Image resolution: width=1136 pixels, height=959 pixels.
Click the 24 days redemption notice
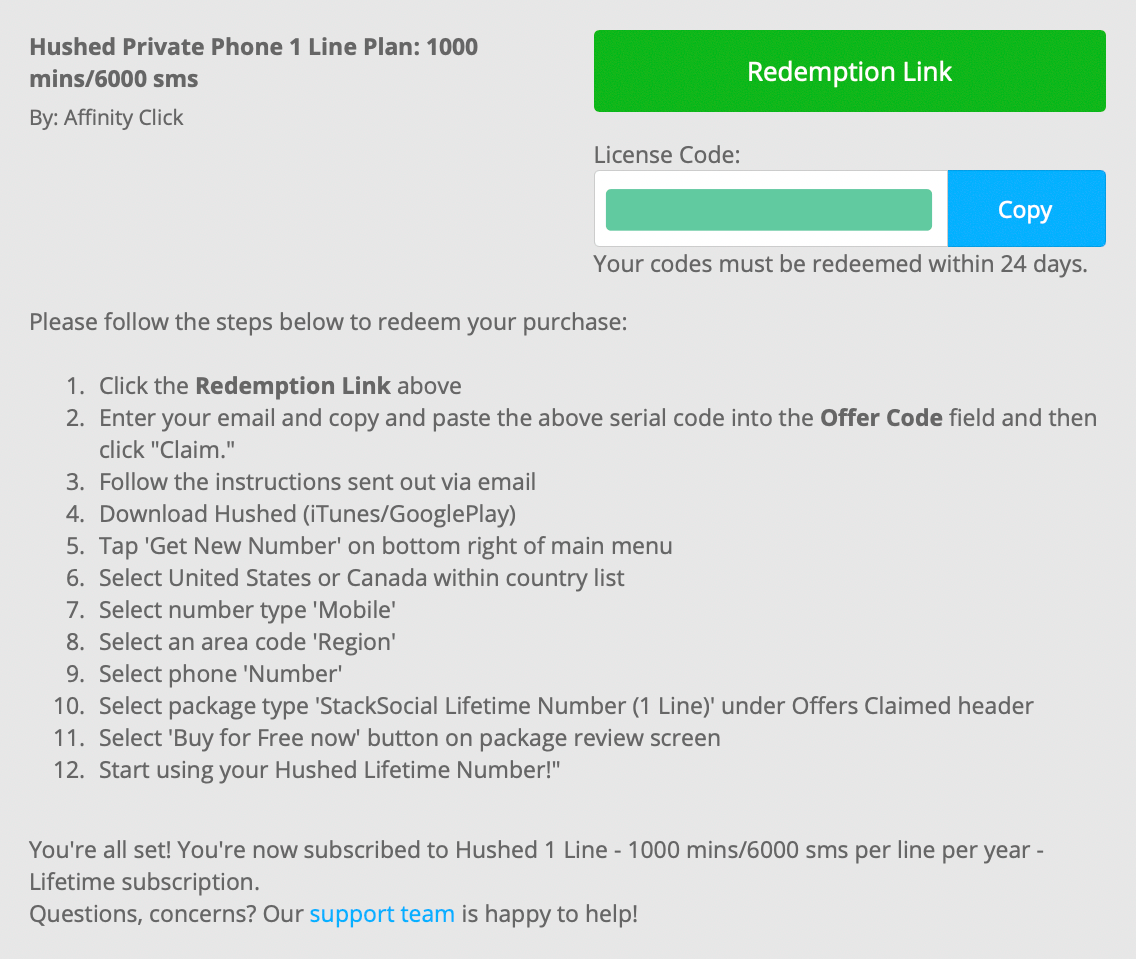point(840,264)
